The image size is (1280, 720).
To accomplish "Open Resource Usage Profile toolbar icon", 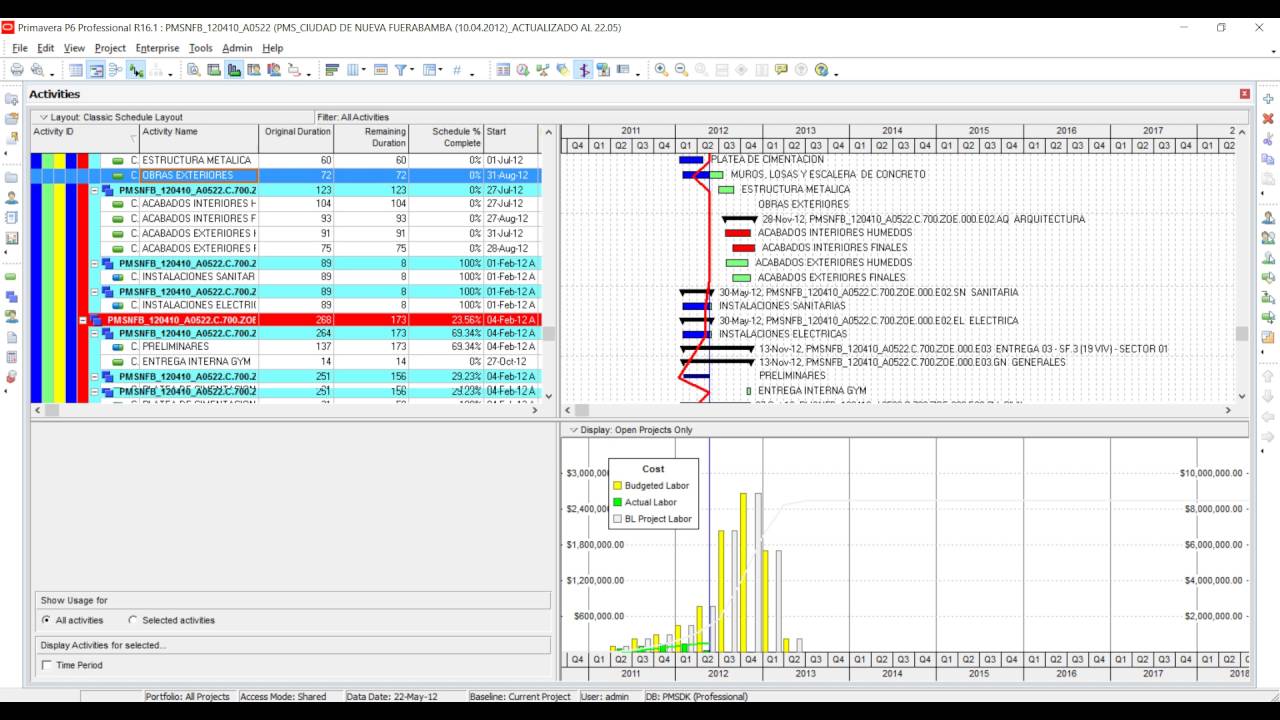I will [x=274, y=70].
